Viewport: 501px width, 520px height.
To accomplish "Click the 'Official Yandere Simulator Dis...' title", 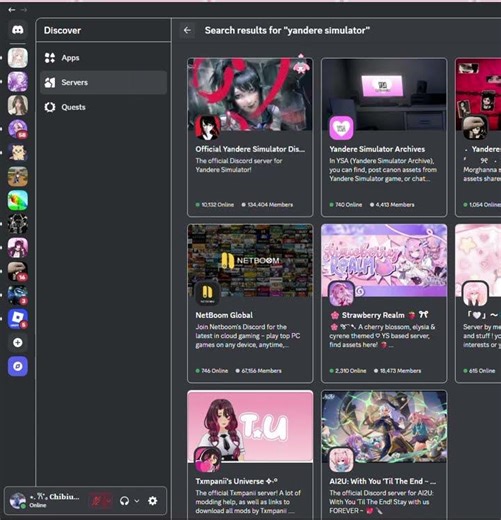I will 250,149.
